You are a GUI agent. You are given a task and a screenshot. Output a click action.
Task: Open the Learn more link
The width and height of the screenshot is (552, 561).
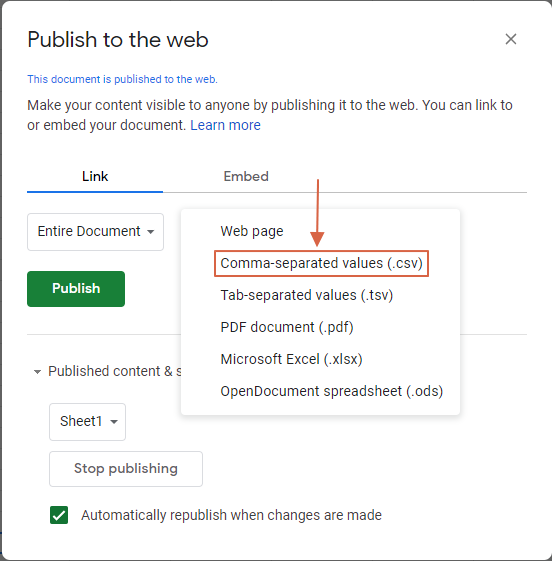225,125
